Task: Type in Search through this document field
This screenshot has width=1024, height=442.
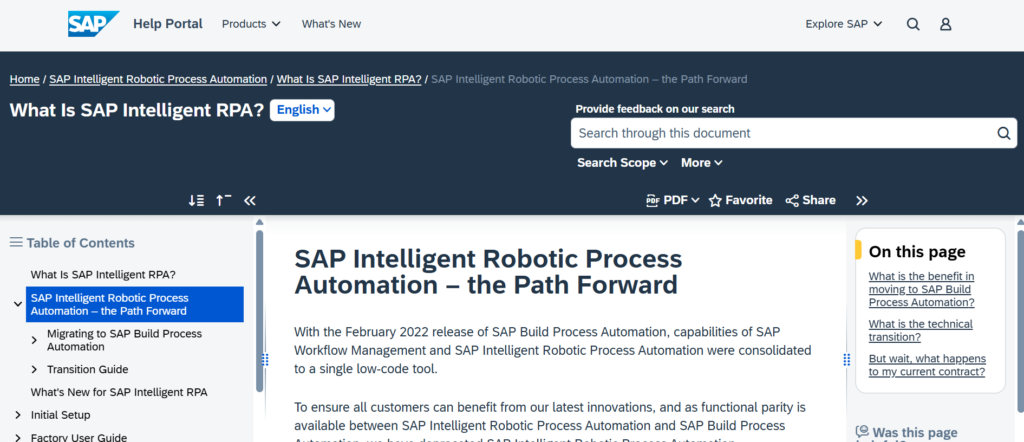Action: (780, 133)
